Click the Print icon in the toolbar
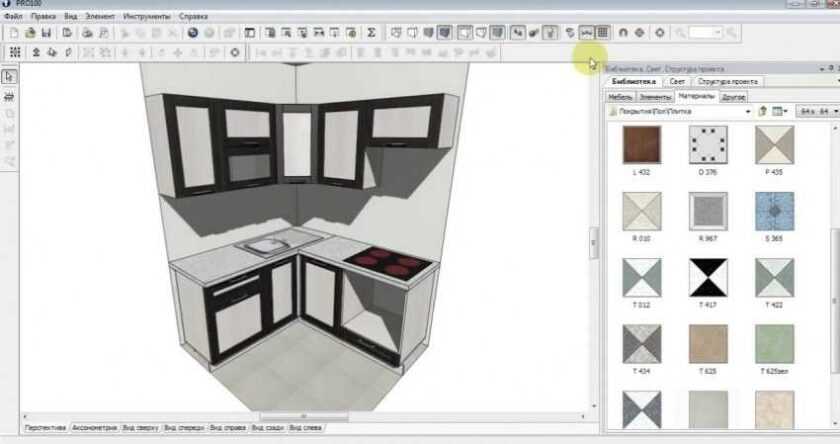 (87, 33)
